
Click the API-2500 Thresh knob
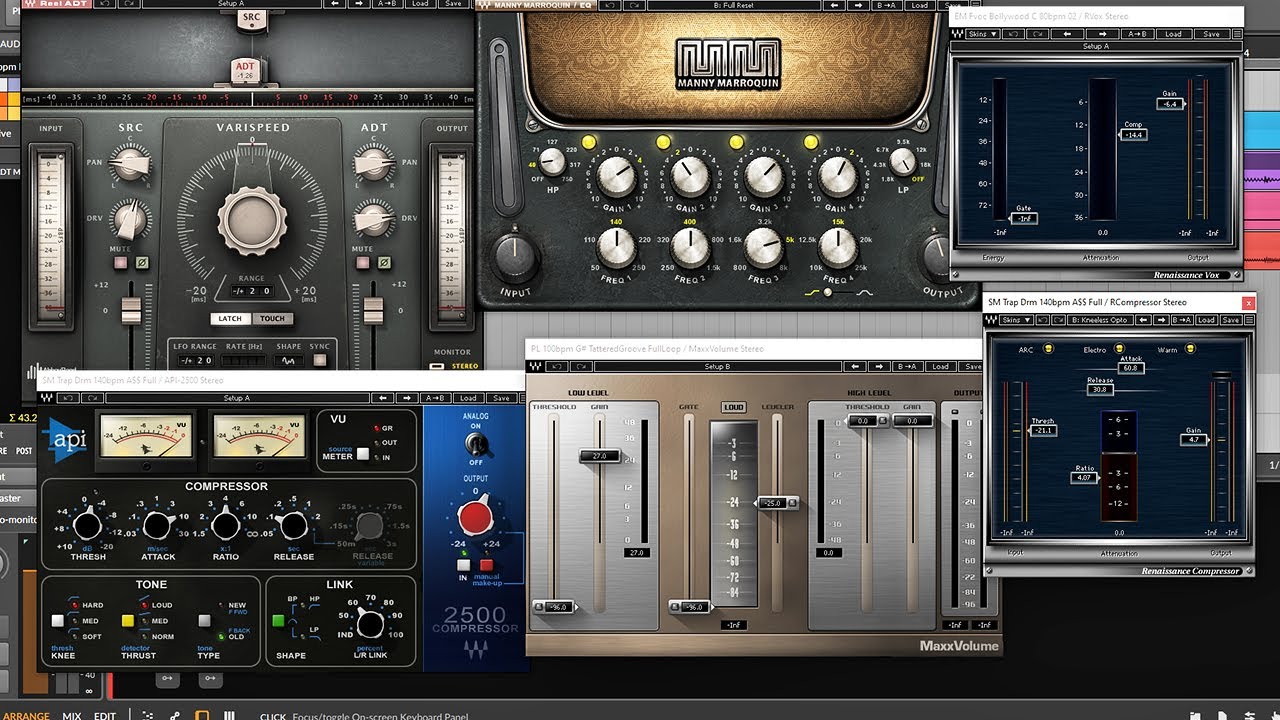point(88,524)
